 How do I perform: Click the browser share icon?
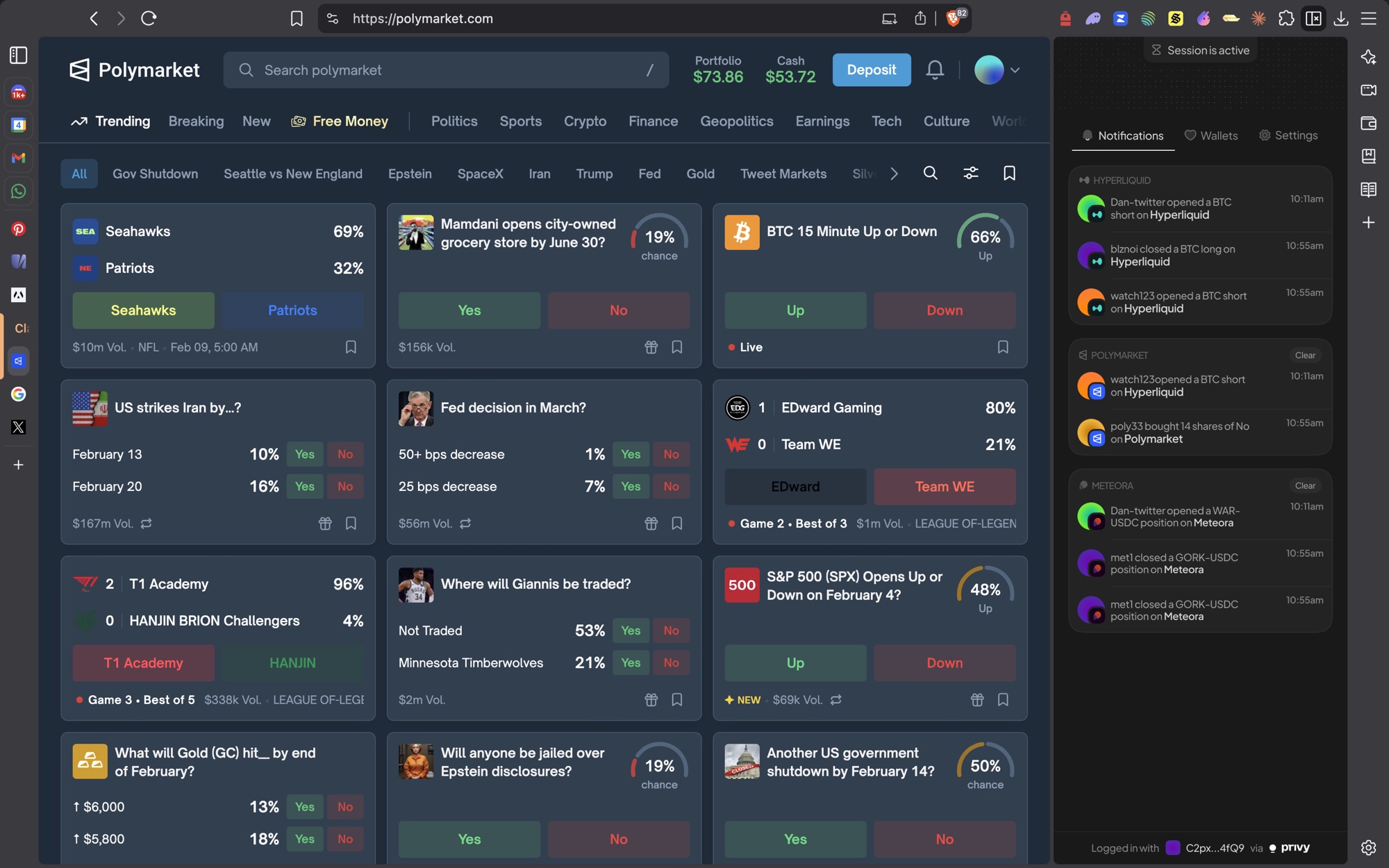click(920, 18)
